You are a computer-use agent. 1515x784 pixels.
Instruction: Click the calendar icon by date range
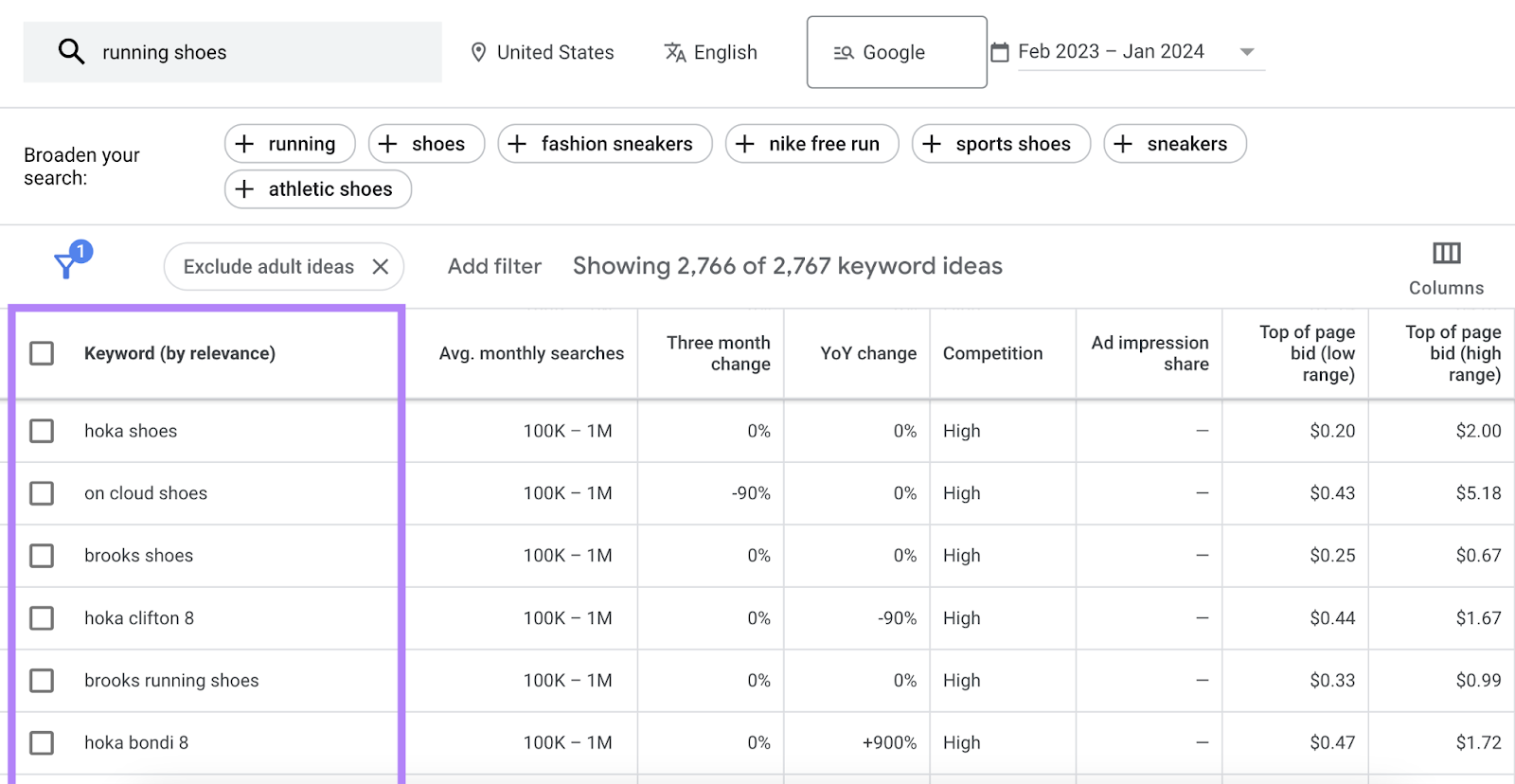click(x=1000, y=52)
